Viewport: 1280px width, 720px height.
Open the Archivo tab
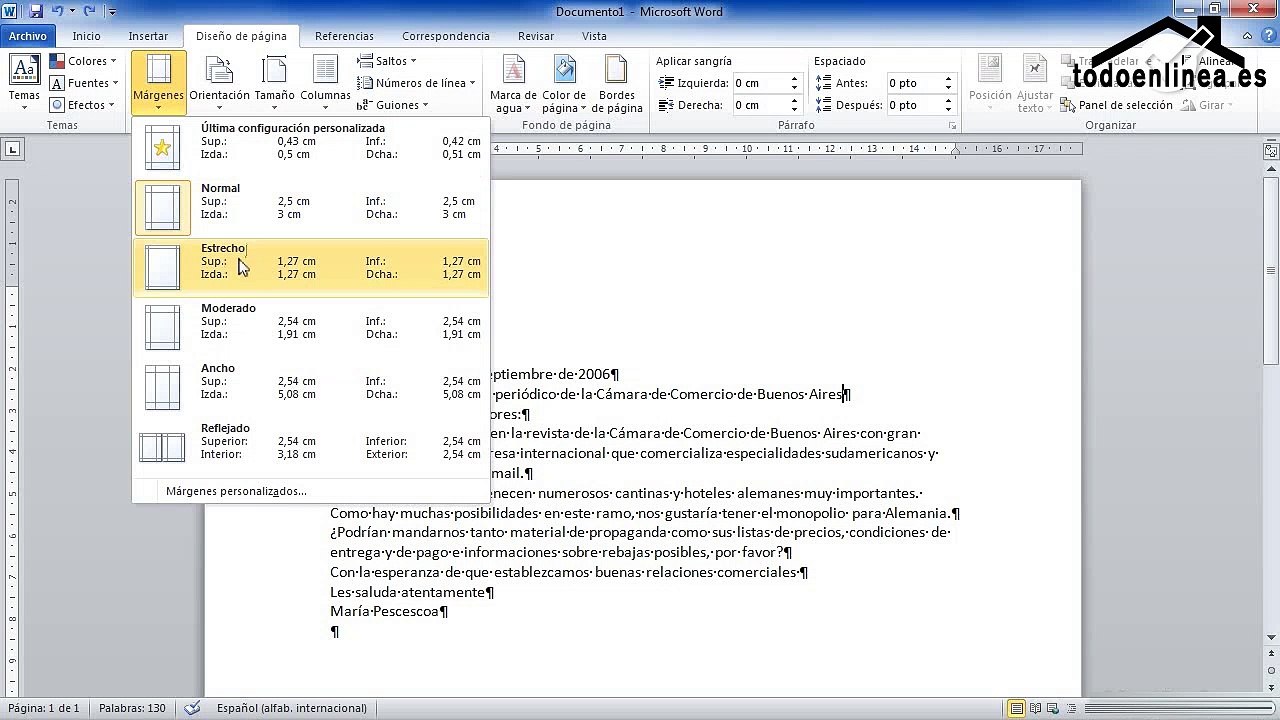(x=28, y=36)
